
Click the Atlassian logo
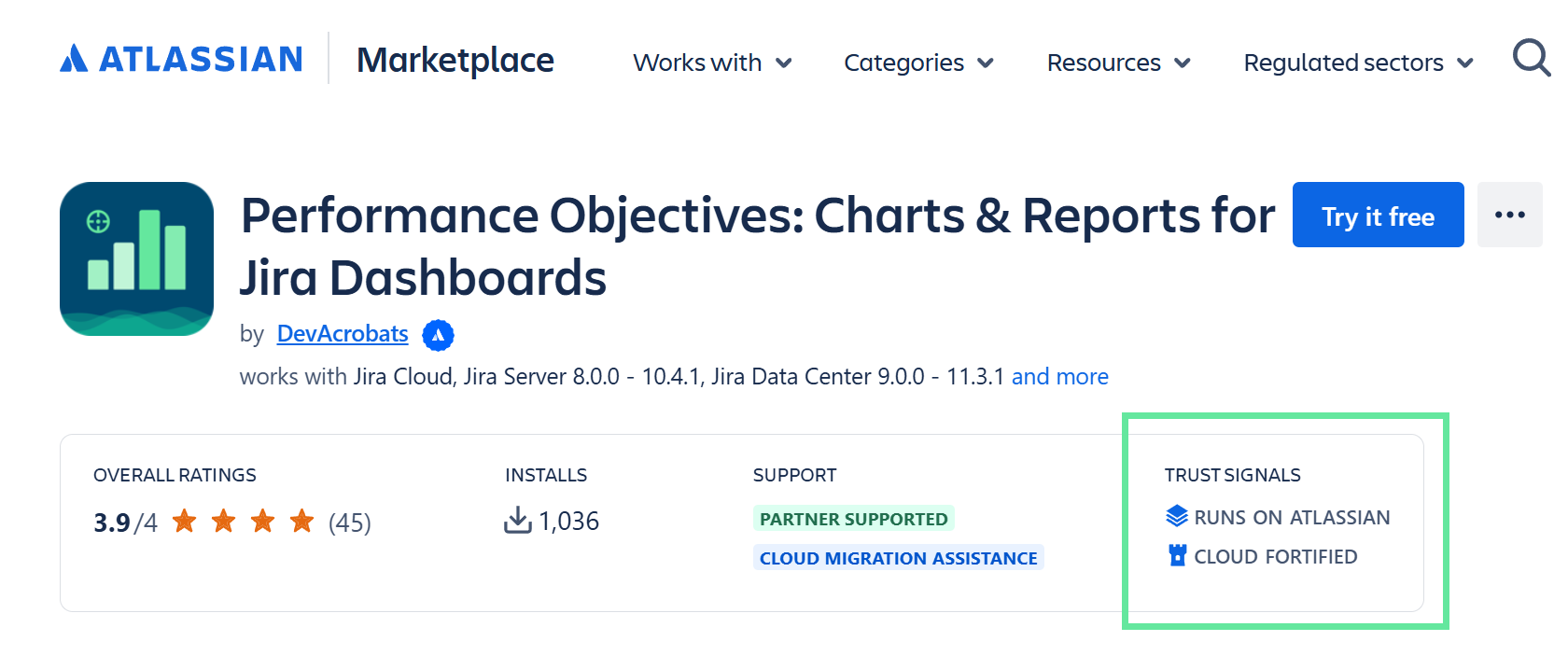[x=181, y=59]
